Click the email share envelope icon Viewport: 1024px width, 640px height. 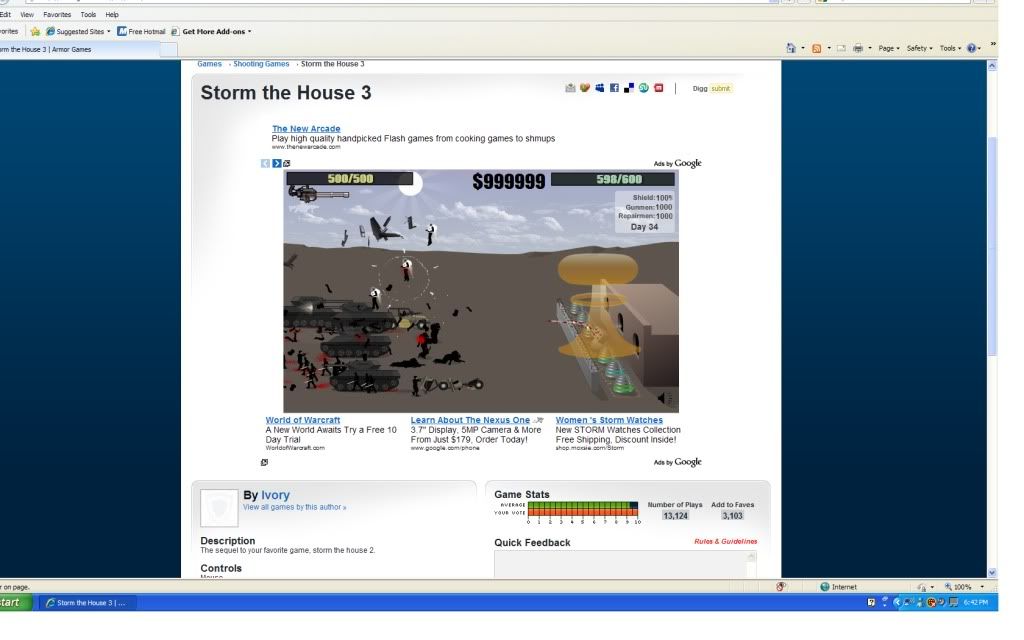[570, 88]
